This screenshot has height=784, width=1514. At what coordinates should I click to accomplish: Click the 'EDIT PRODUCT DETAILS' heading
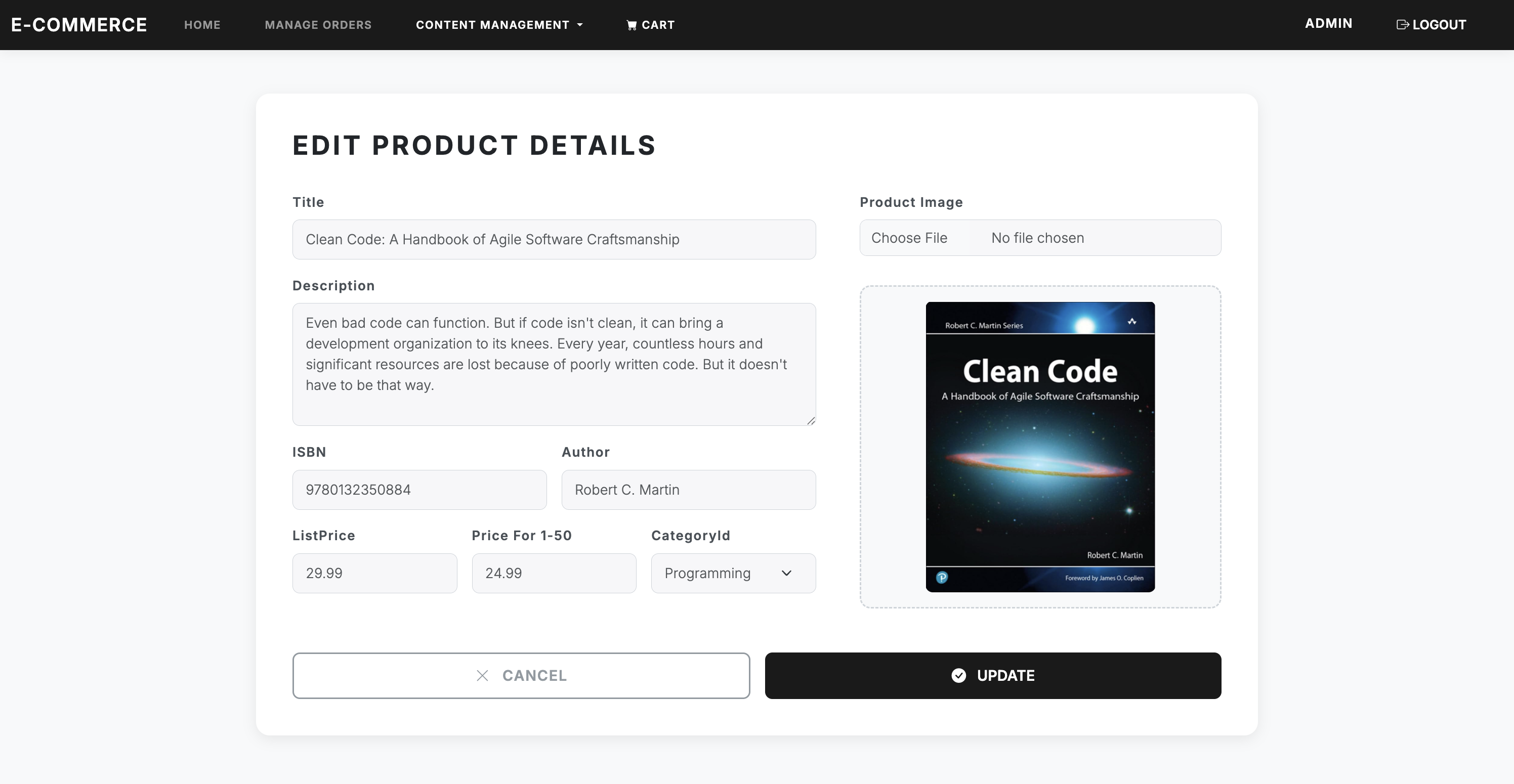tap(474, 145)
